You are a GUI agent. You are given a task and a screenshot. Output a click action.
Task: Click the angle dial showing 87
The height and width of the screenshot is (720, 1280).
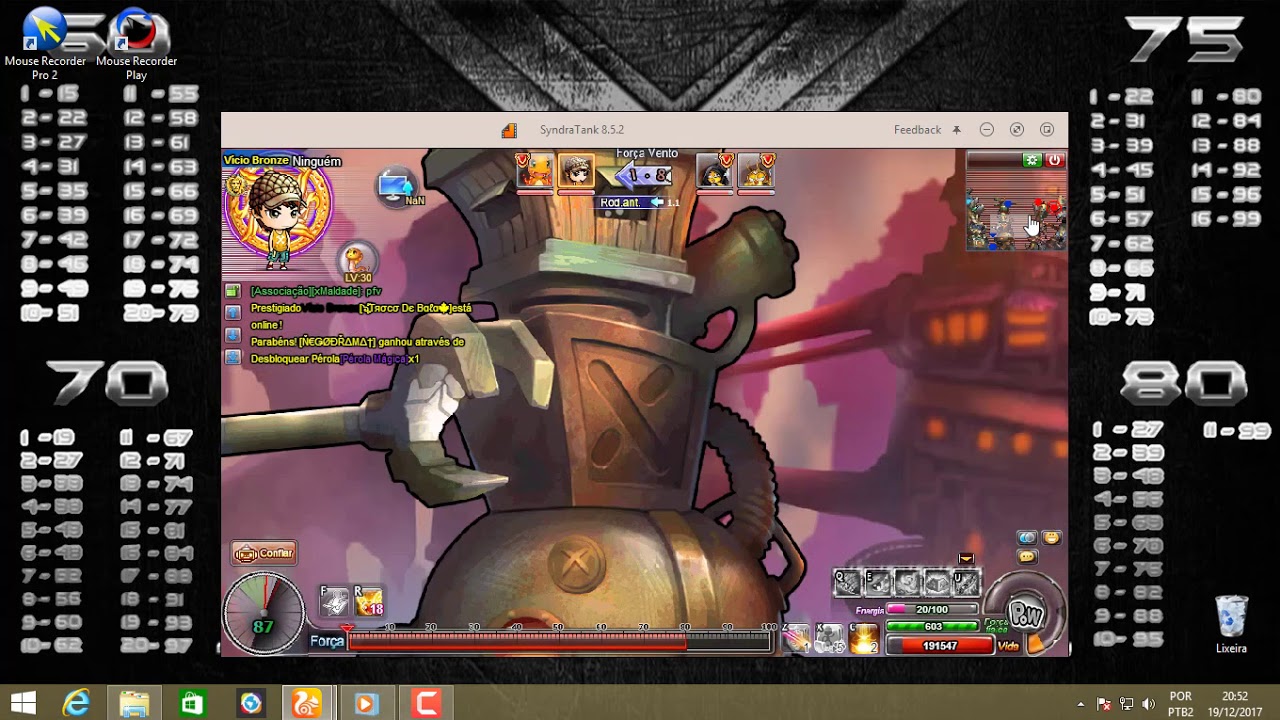tap(264, 612)
